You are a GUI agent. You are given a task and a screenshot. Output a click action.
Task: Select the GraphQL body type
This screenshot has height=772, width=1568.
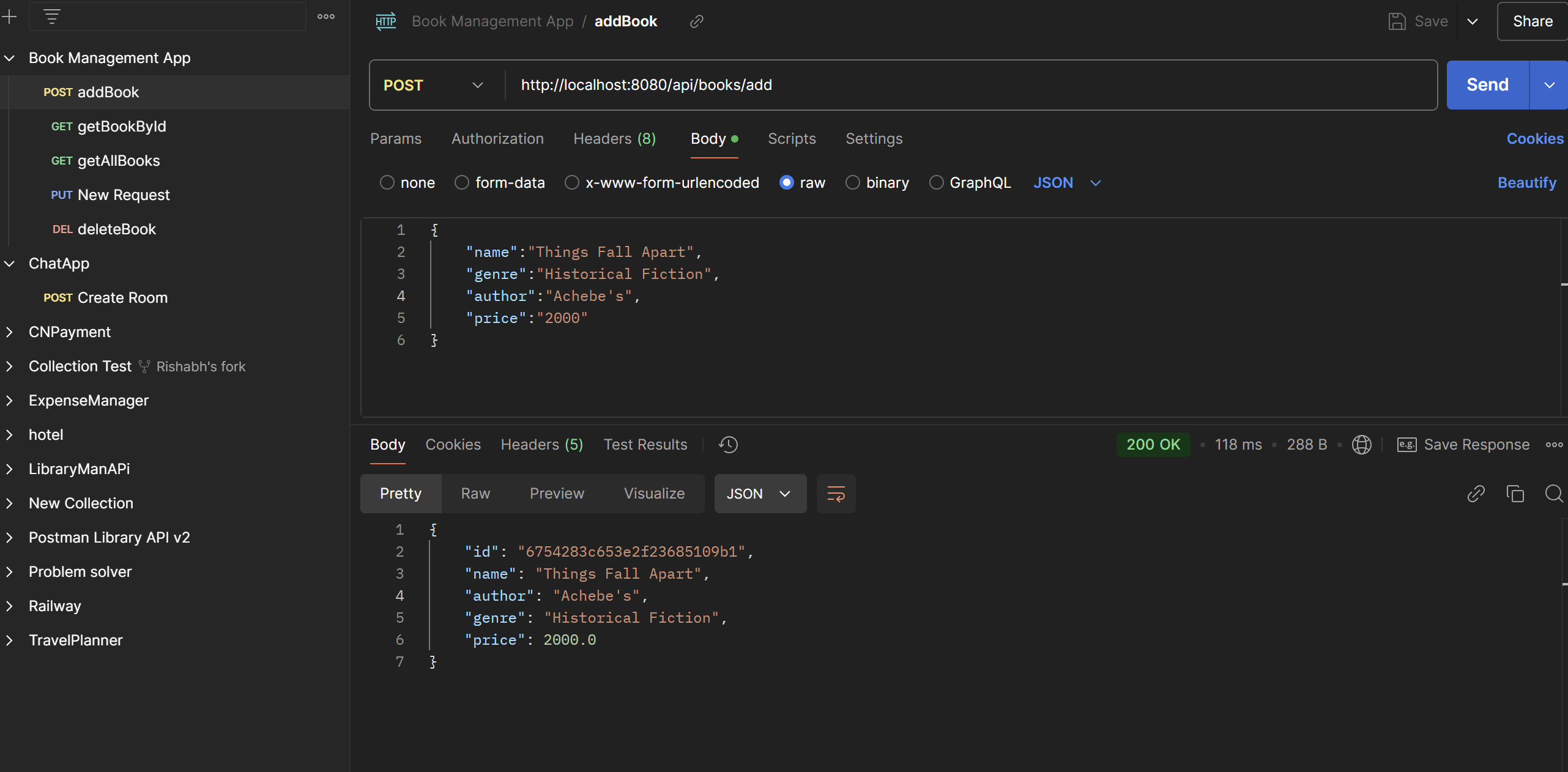(x=936, y=183)
